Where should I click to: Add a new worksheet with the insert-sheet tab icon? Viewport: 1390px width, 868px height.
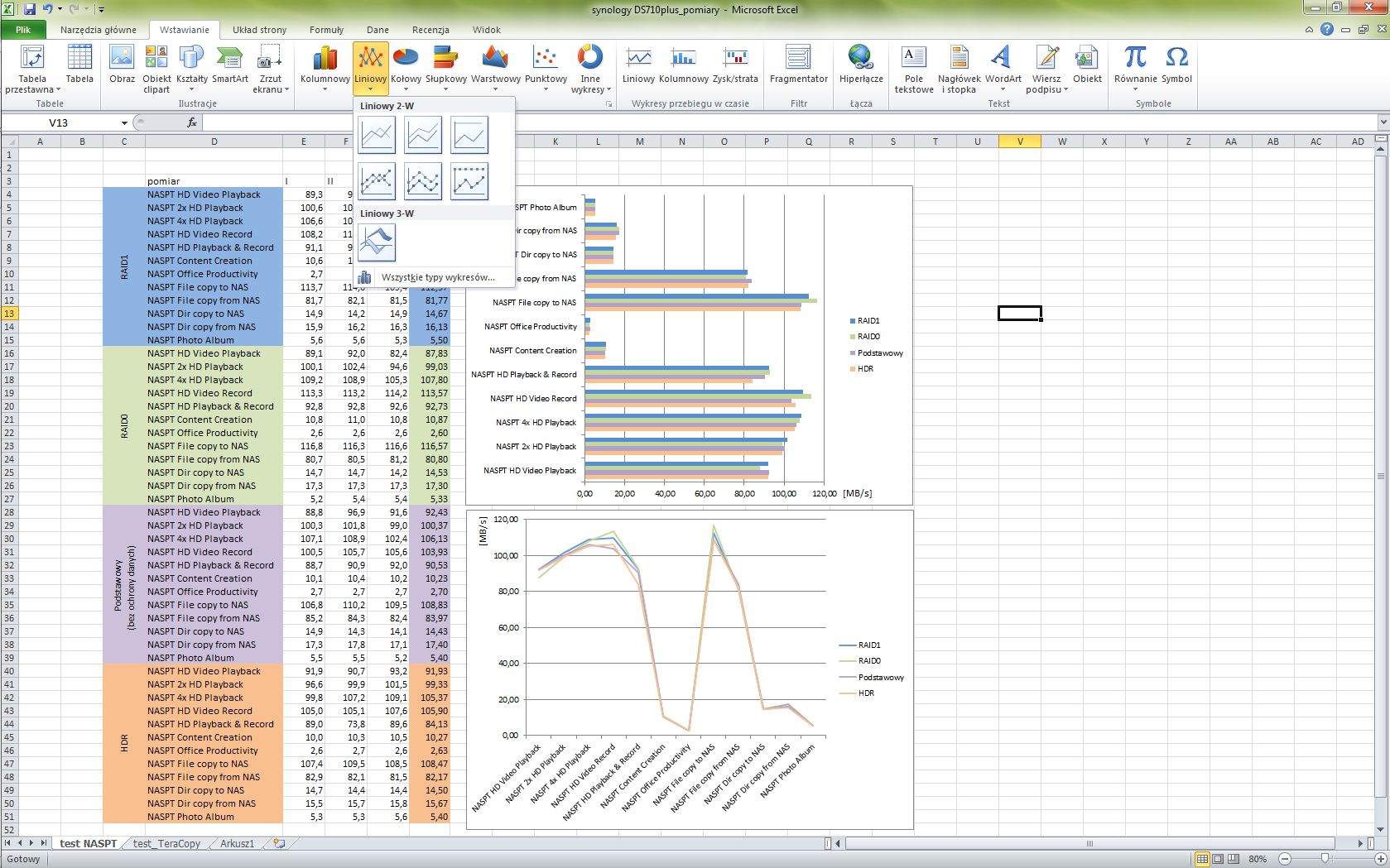click(280, 844)
